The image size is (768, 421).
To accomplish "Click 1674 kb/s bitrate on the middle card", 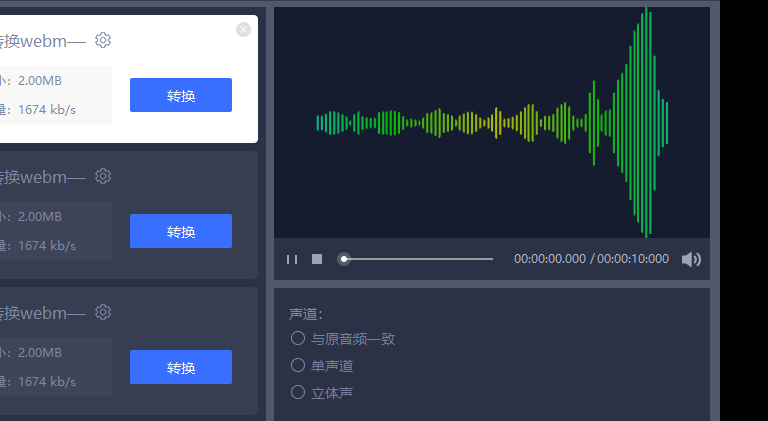I will point(47,246).
